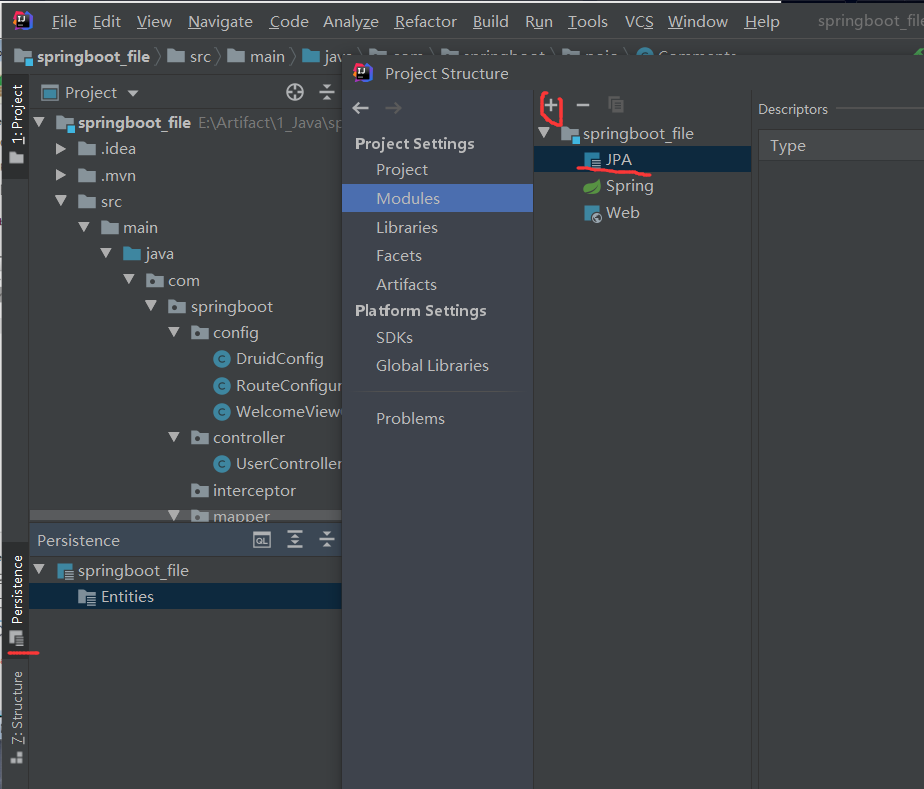Collapse the com package
Image resolution: width=924 pixels, height=789 pixels.
point(129,279)
